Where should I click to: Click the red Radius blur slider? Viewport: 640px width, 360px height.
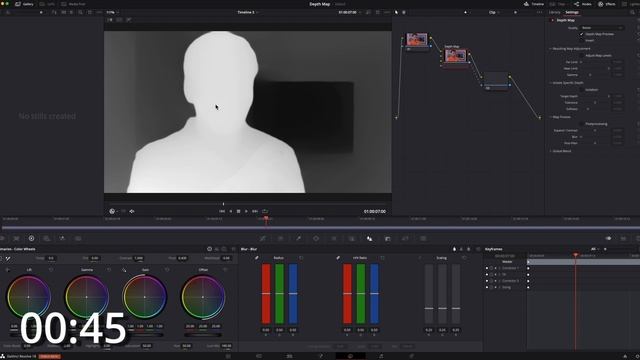[266, 293]
